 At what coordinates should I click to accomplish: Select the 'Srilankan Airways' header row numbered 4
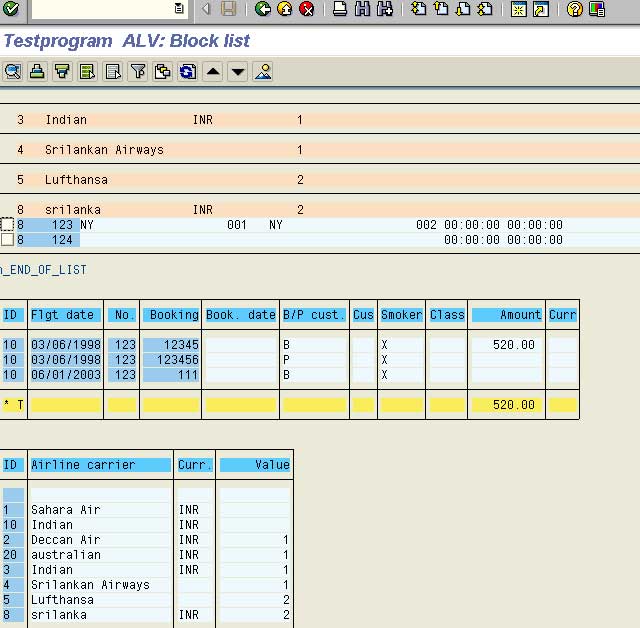point(320,150)
